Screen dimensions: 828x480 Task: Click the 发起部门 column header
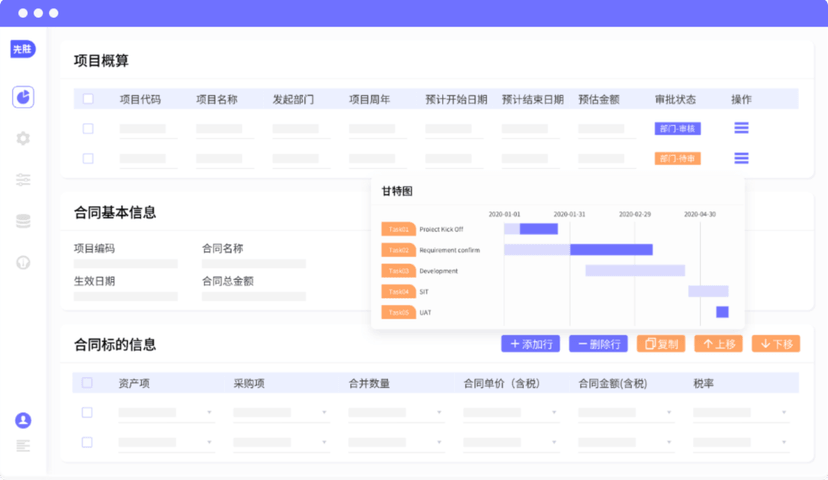point(293,99)
